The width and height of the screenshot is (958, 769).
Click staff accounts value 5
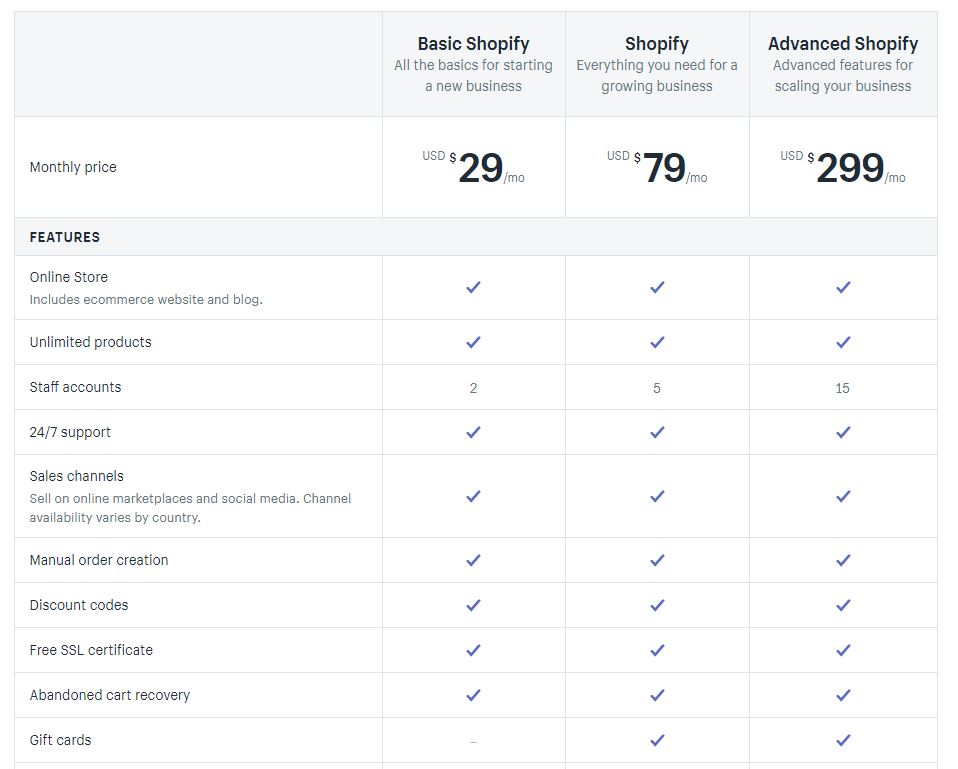pos(657,388)
